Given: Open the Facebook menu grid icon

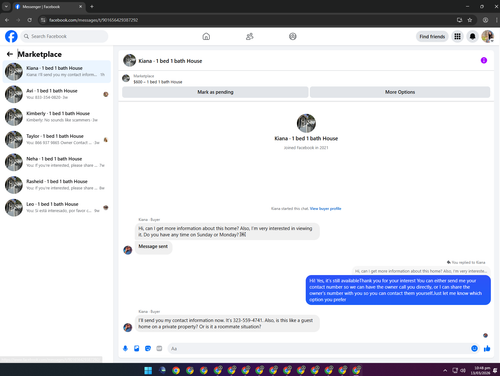Looking at the screenshot, I should click(x=457, y=36).
